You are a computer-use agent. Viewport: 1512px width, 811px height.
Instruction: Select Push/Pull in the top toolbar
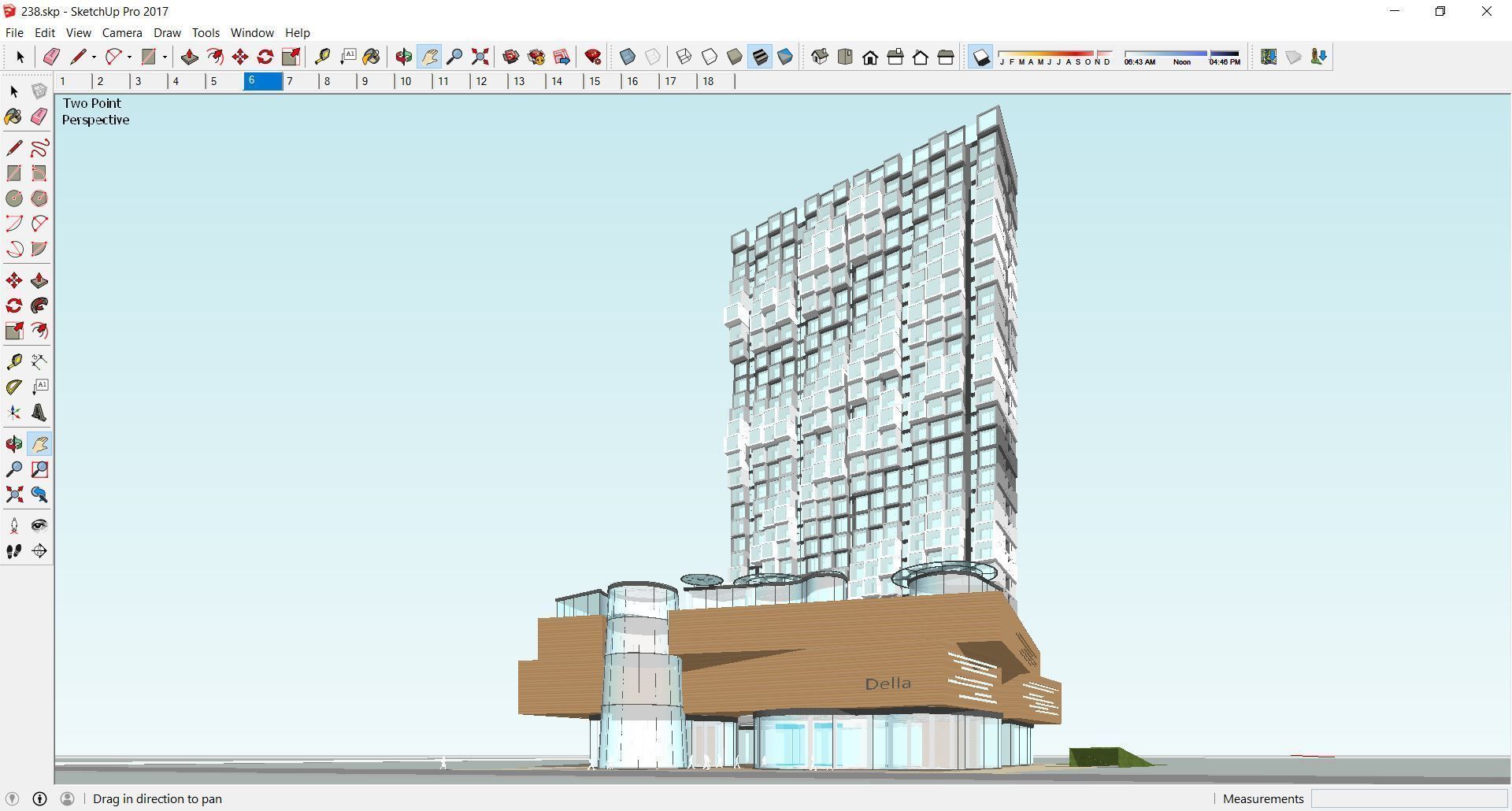[190, 57]
